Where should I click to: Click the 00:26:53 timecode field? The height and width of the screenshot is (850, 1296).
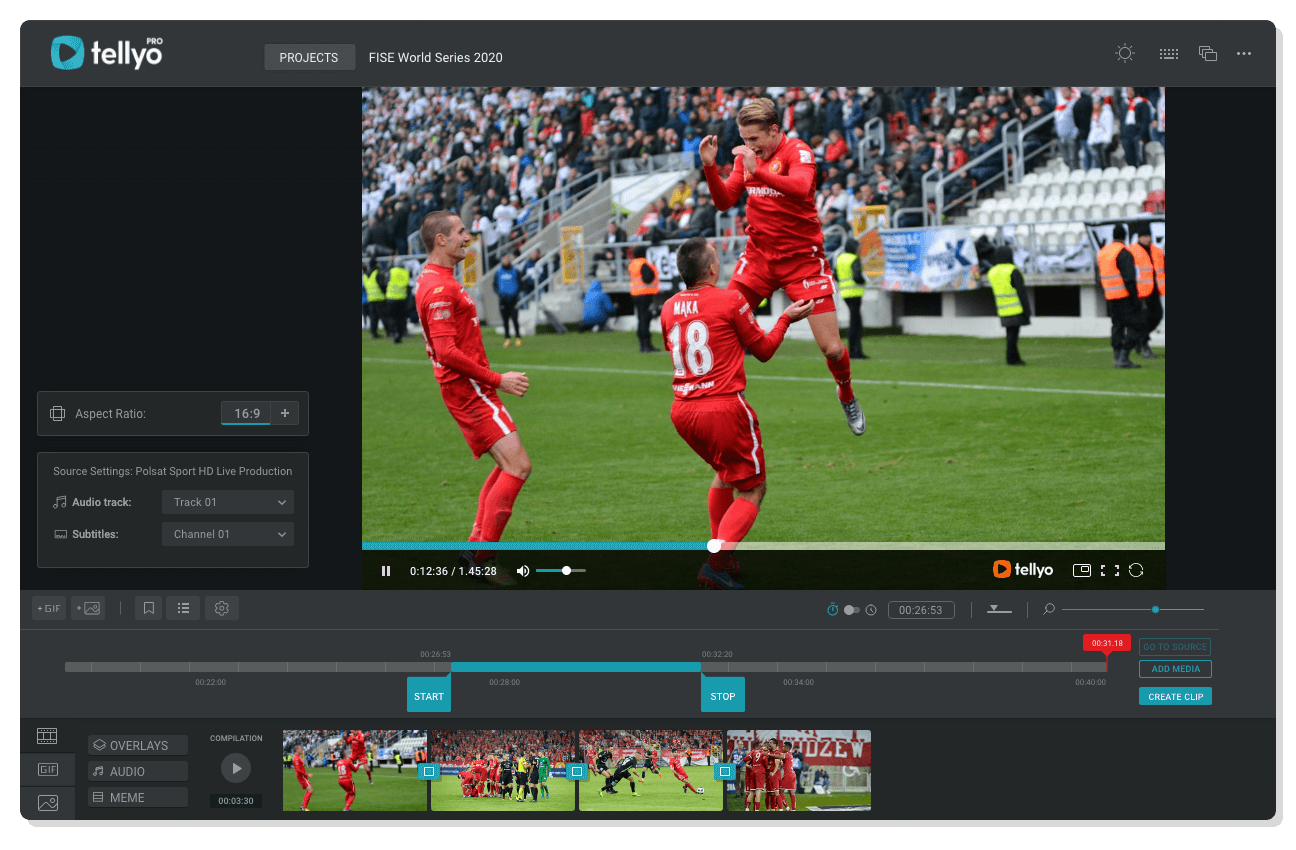pos(921,610)
